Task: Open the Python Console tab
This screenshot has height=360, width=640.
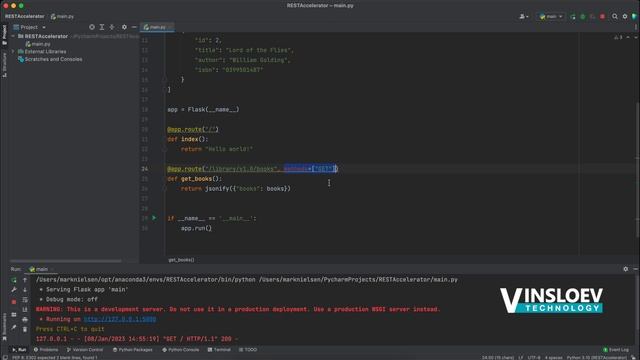Action: pos(181,350)
